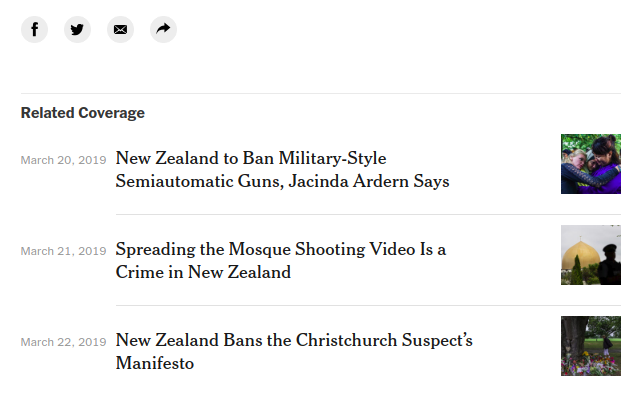Click the New Zealand Bans the Christchurch line
Screen dimensions: 643x406
point(294,340)
